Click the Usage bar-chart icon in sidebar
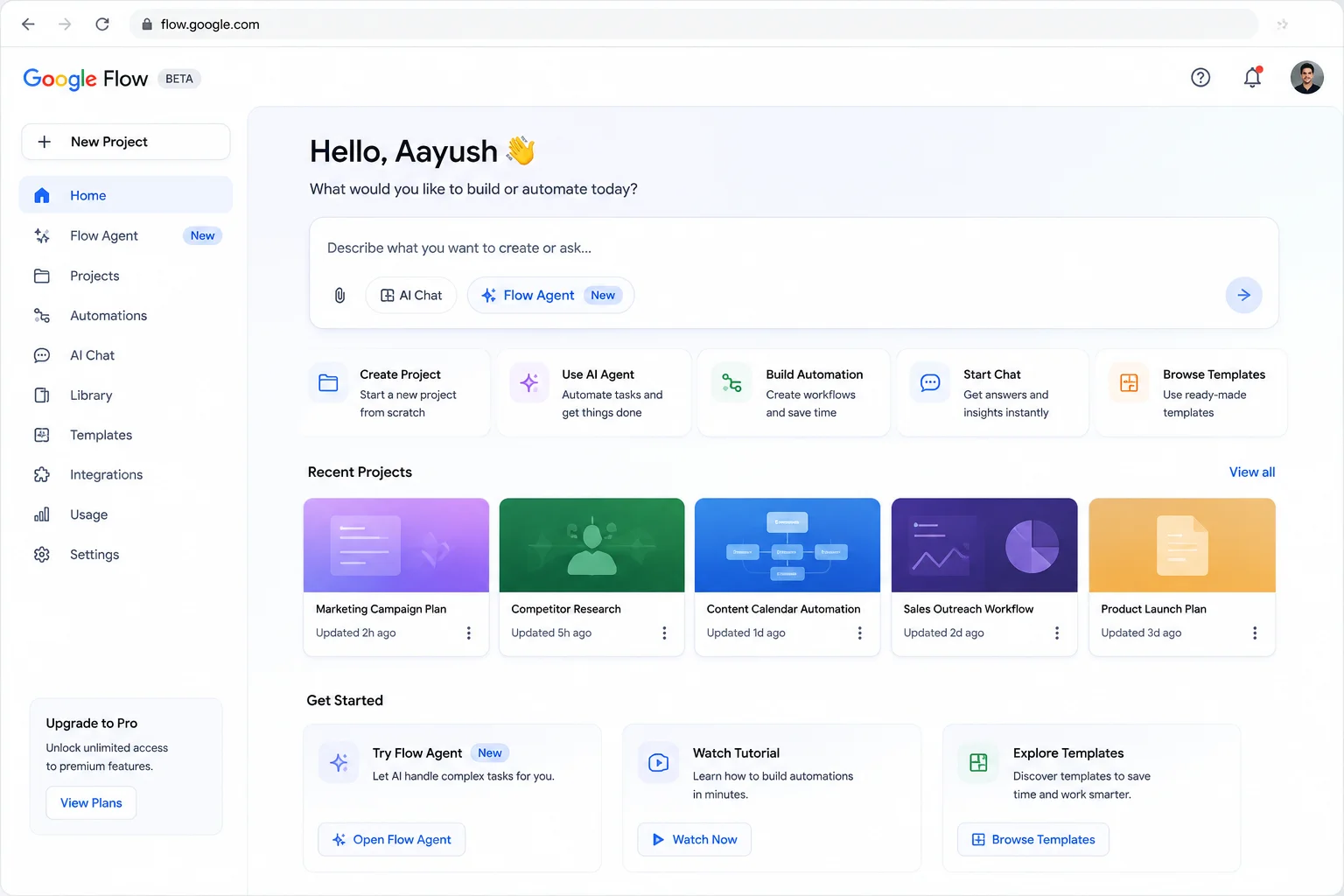 [x=42, y=514]
